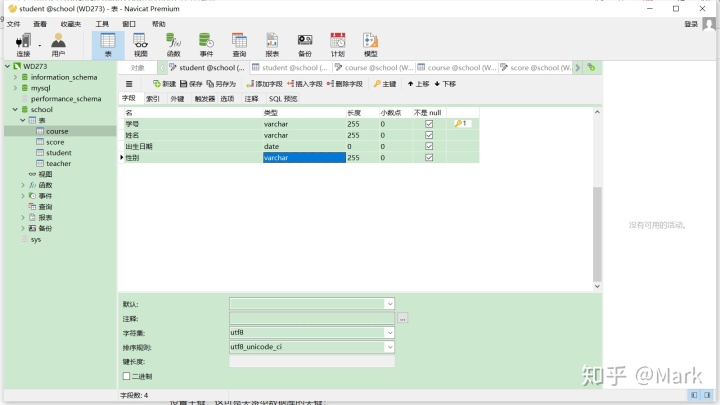Viewport: 720px width, 405px height.
Task: Open the Function (函数) toolbar icon
Action: (x=174, y=45)
